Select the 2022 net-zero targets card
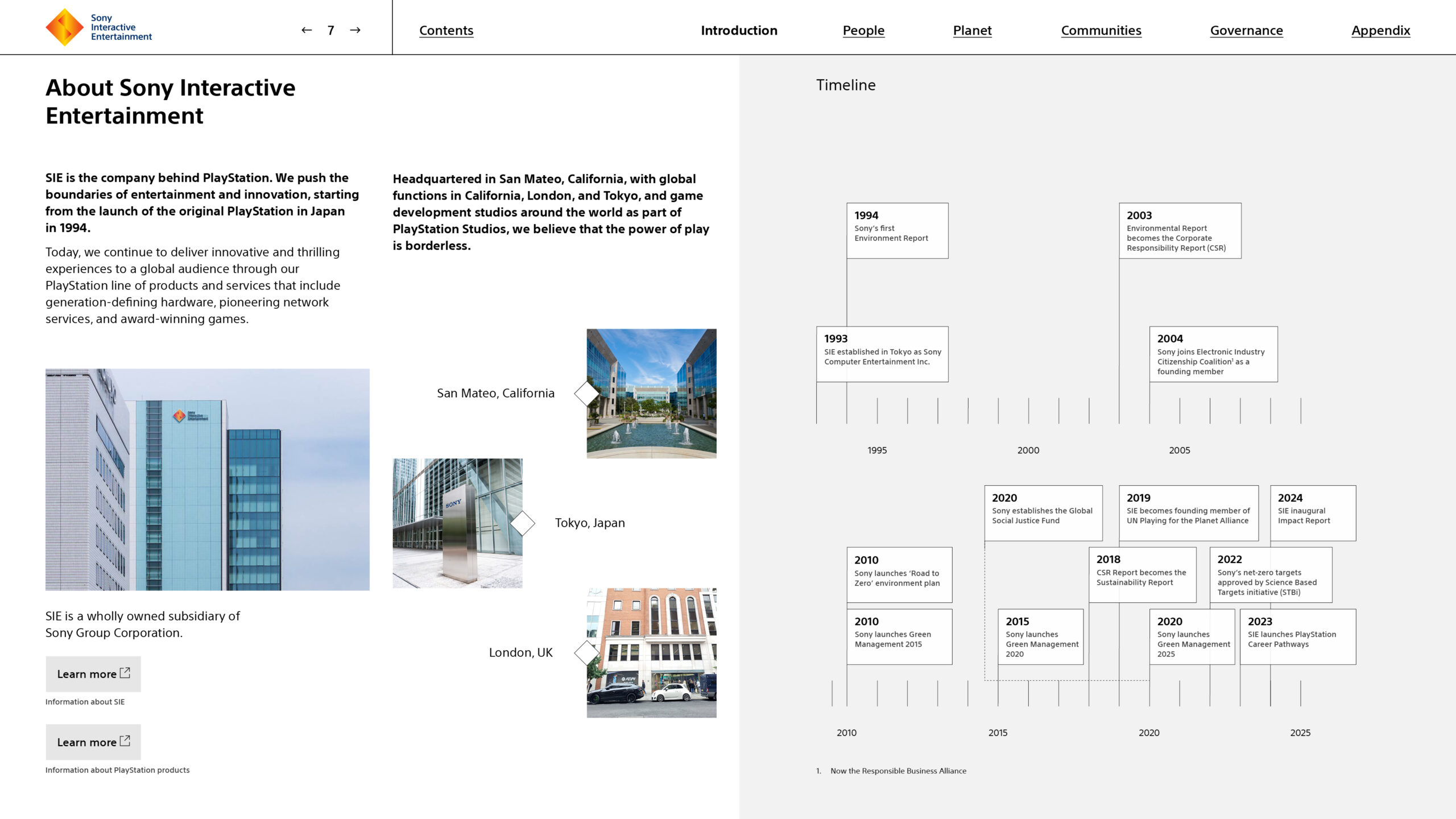 [1271, 575]
